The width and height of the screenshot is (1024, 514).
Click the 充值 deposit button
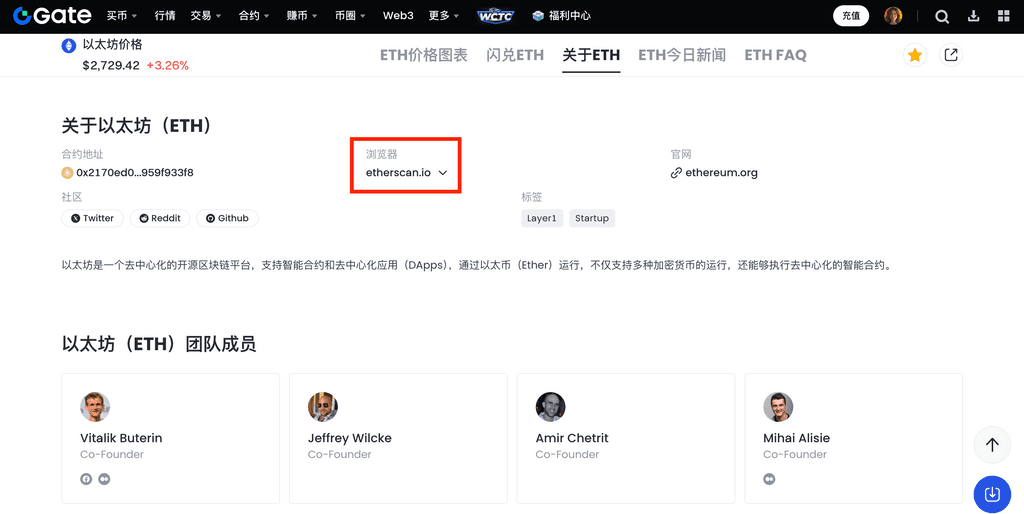coord(851,16)
